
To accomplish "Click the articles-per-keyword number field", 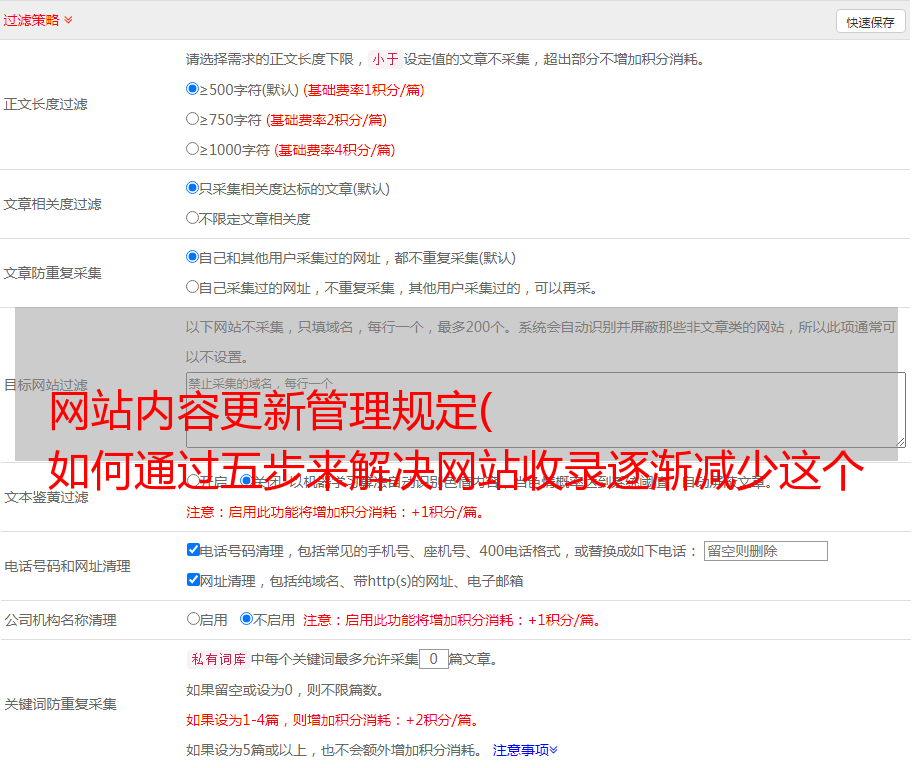I will [434, 659].
